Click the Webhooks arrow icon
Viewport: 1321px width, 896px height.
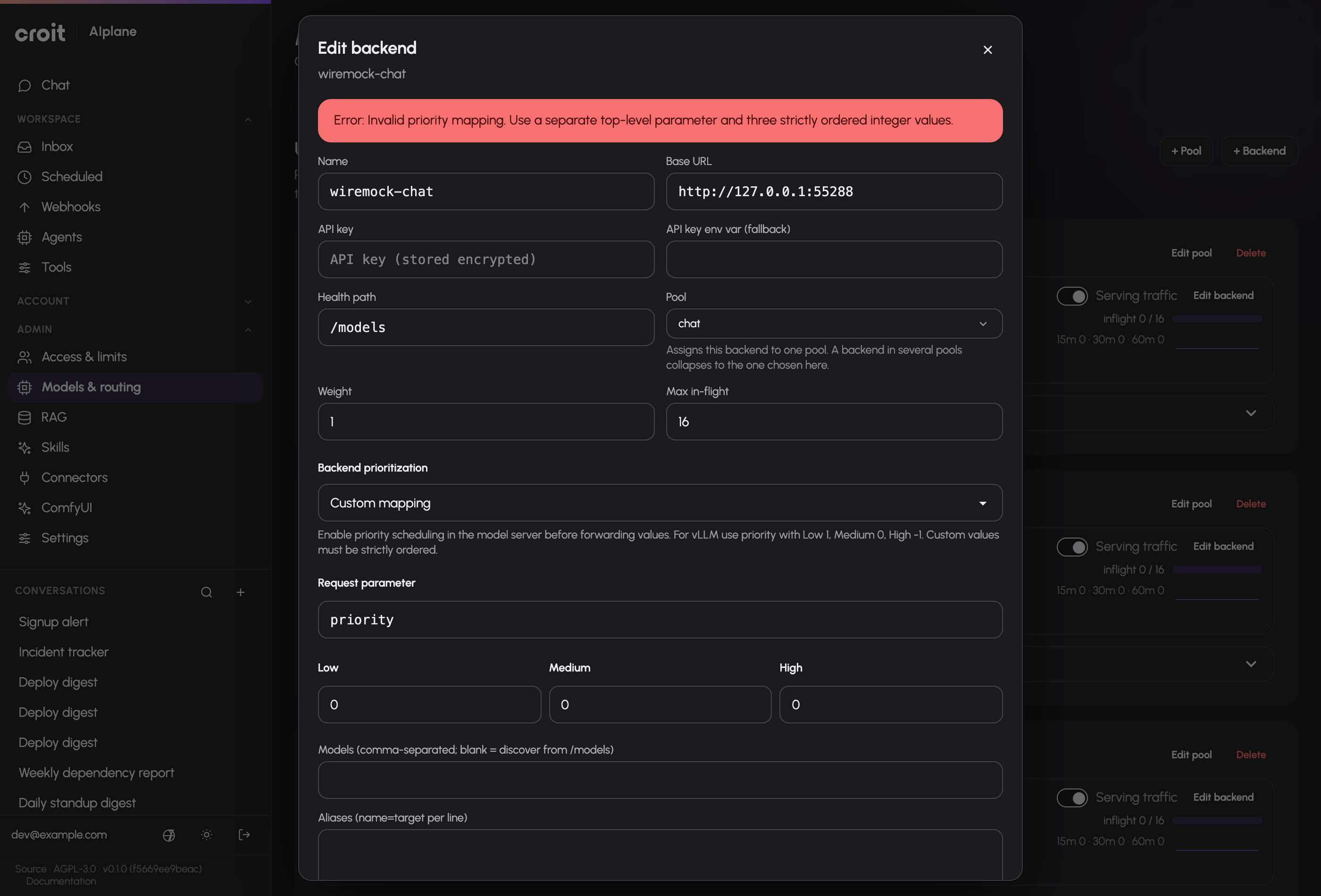(24, 207)
